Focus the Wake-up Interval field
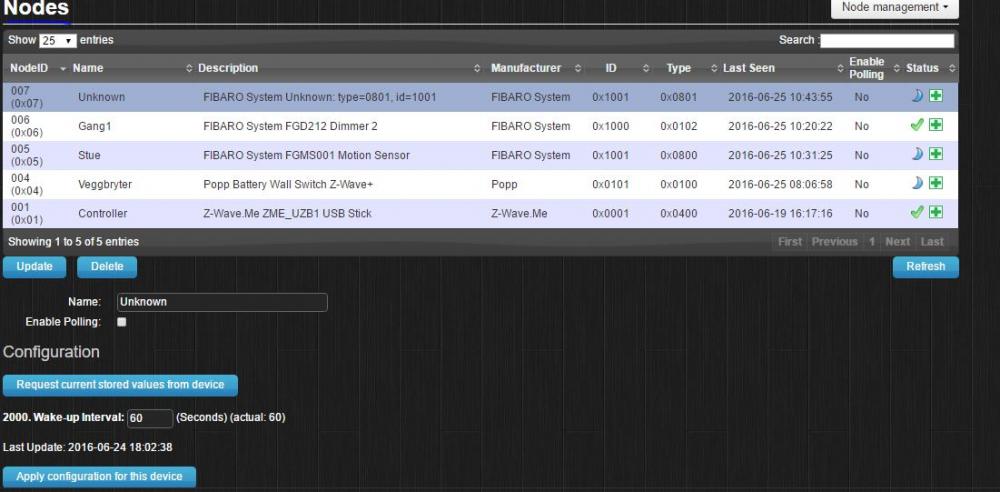Viewport: 1000px width, 492px height. (x=150, y=418)
